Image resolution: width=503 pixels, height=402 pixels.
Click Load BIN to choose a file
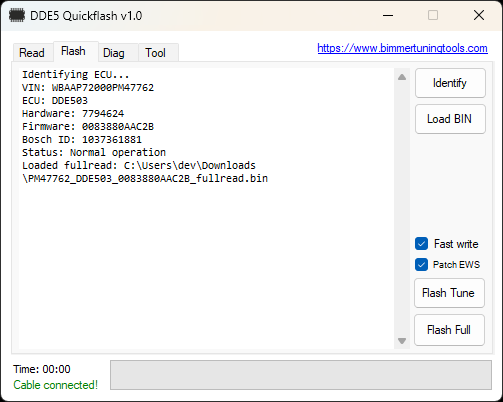pos(450,119)
